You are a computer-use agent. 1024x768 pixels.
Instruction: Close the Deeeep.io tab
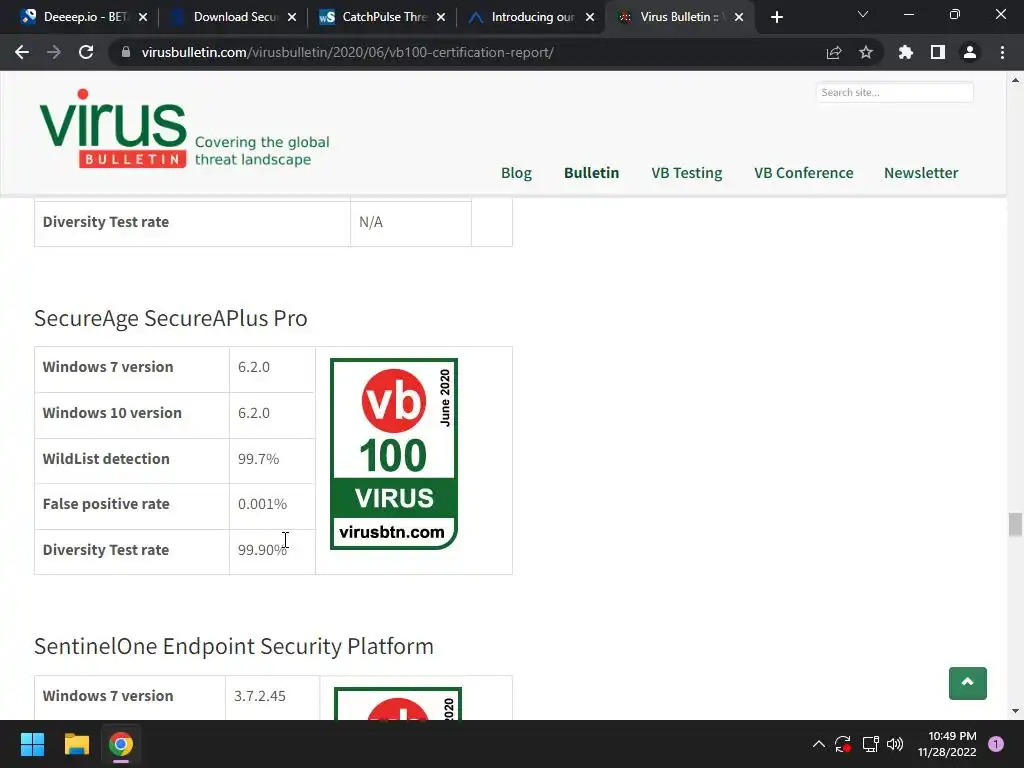pos(143,17)
